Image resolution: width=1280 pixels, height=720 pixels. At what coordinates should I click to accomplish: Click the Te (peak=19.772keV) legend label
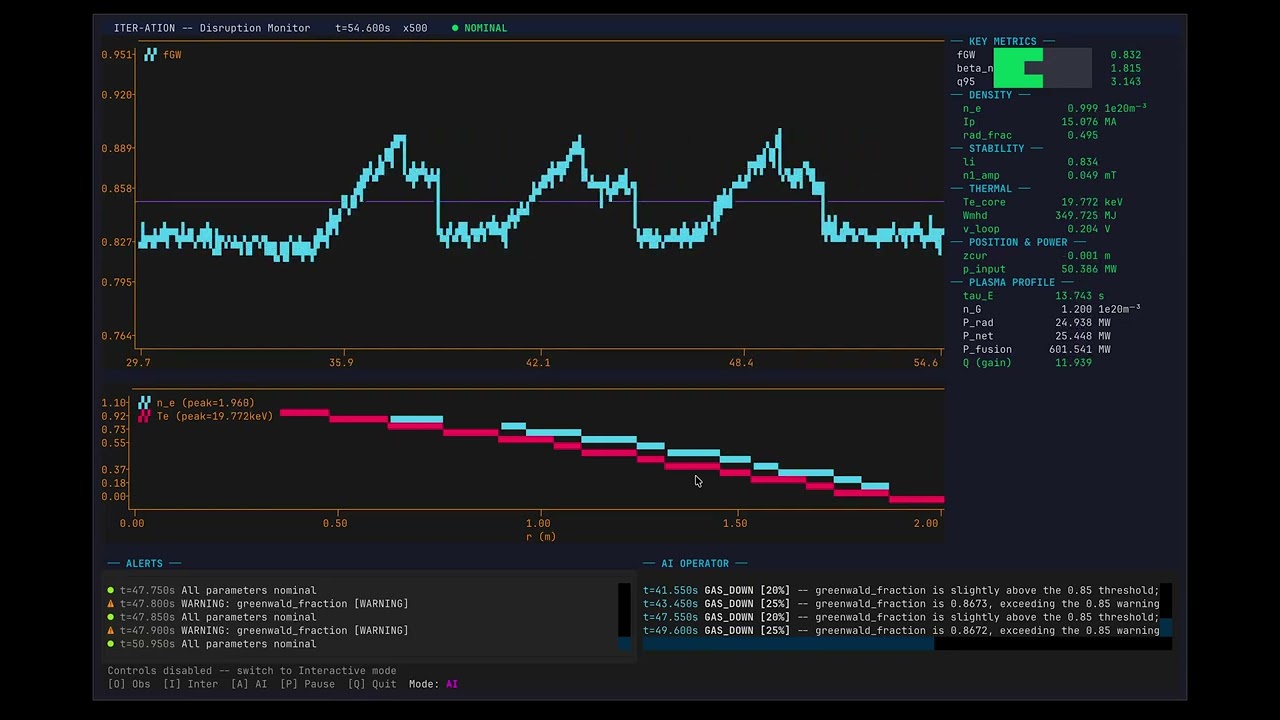[x=215, y=416]
